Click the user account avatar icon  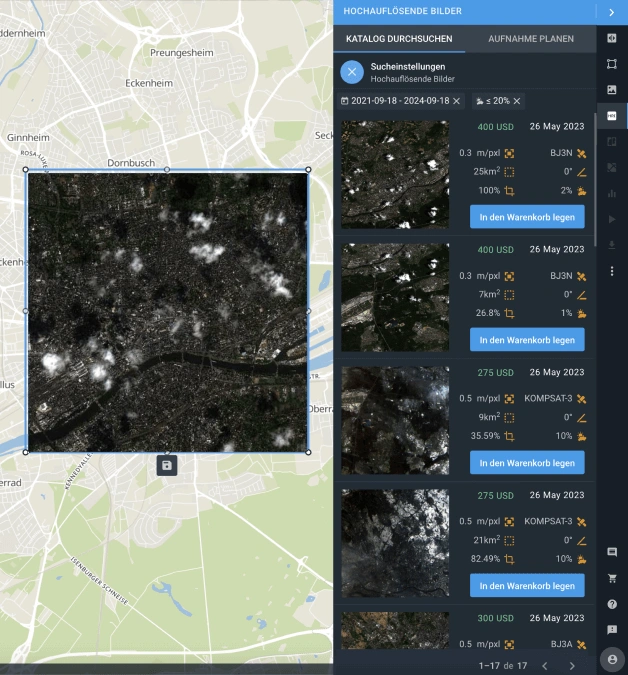612,659
